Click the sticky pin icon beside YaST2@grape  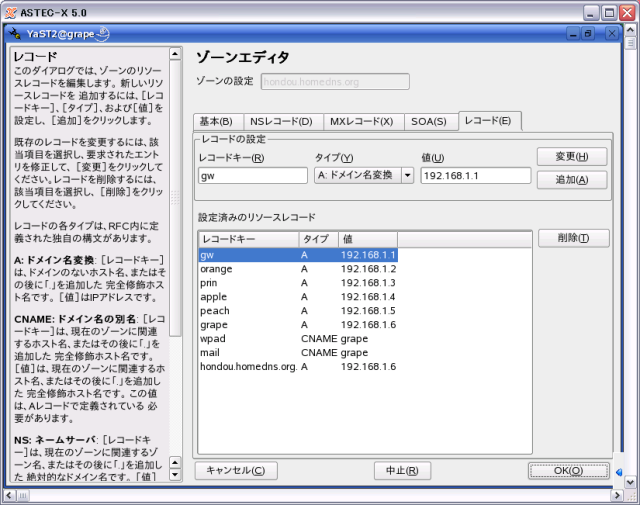tap(102, 33)
